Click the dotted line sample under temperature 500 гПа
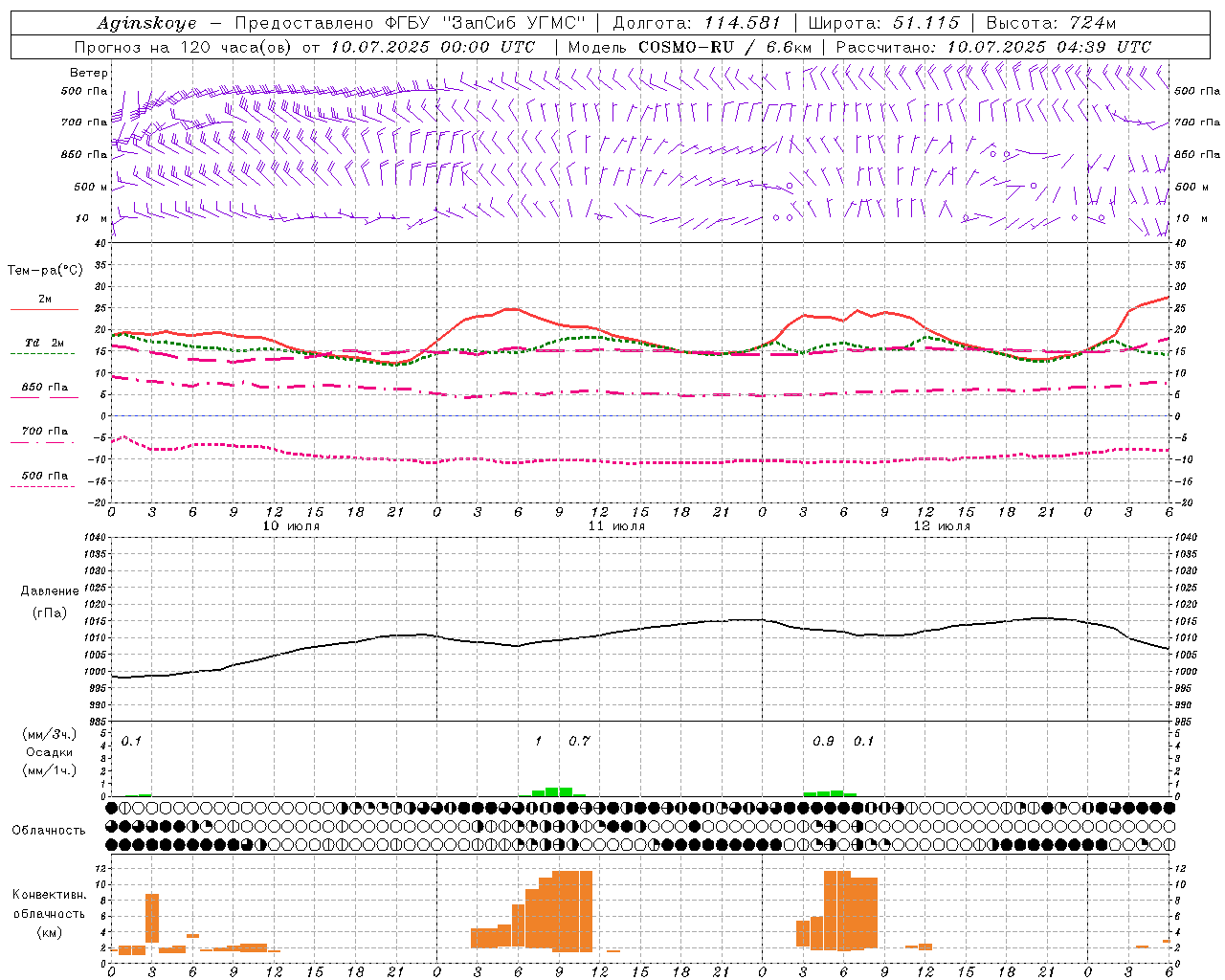 (x=43, y=487)
